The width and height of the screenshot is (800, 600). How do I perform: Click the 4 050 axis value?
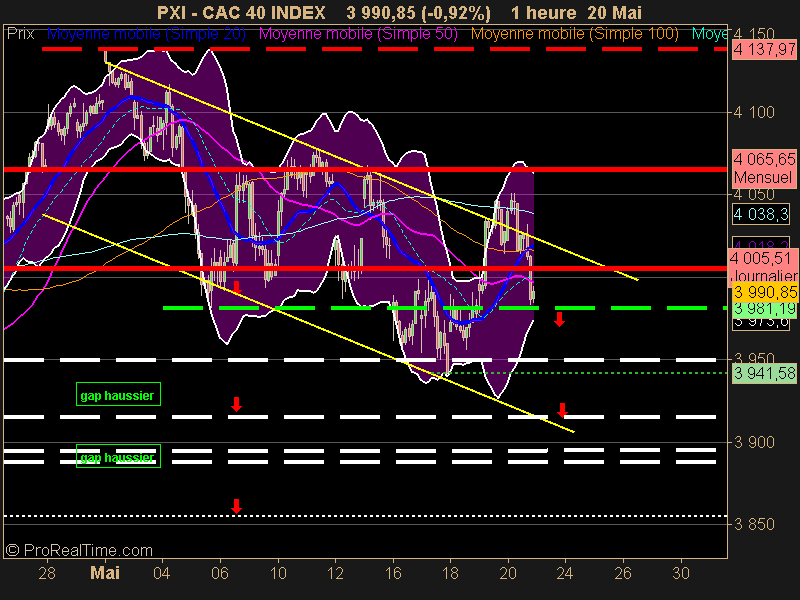click(x=754, y=194)
